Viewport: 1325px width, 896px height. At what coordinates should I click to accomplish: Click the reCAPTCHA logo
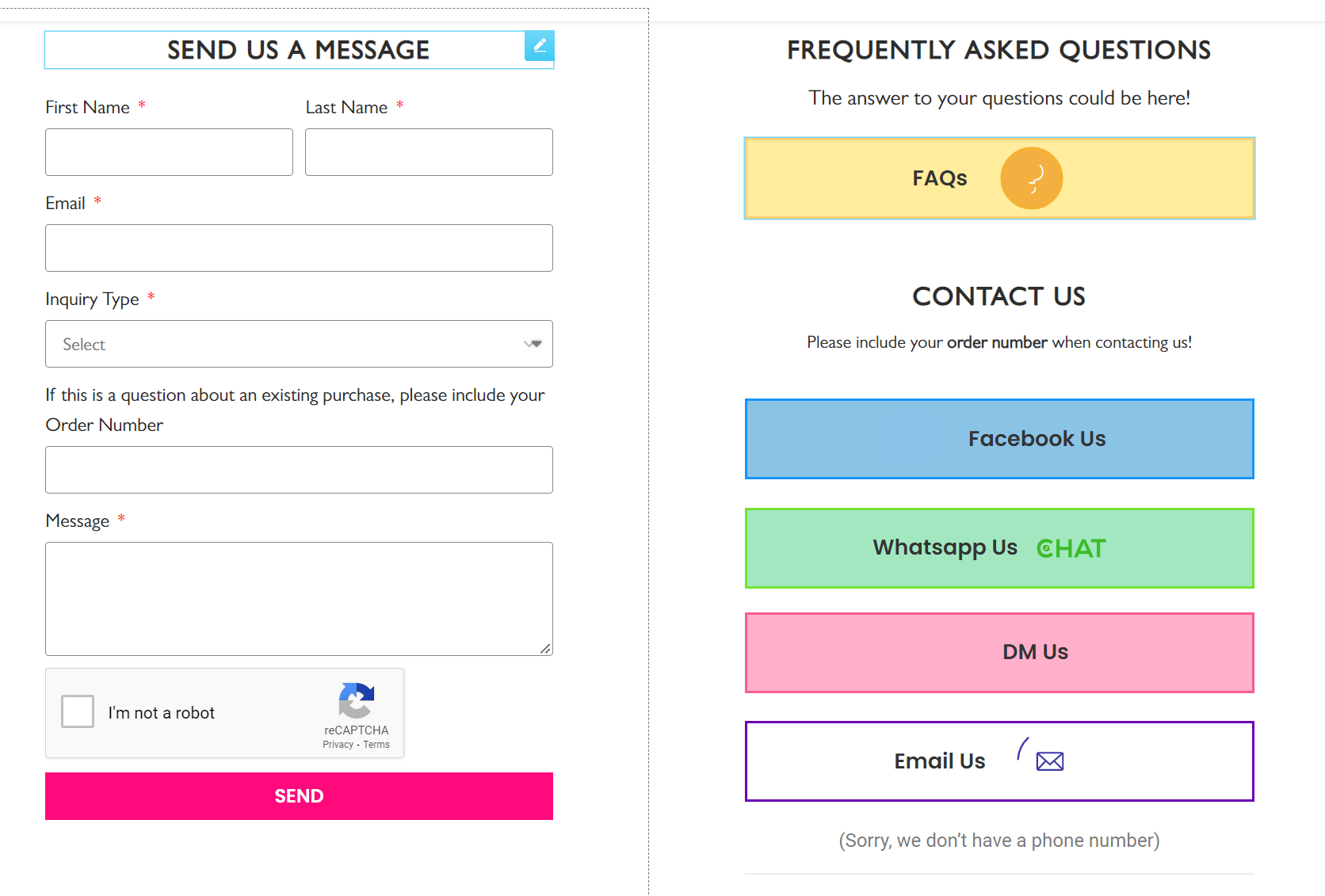coord(356,700)
